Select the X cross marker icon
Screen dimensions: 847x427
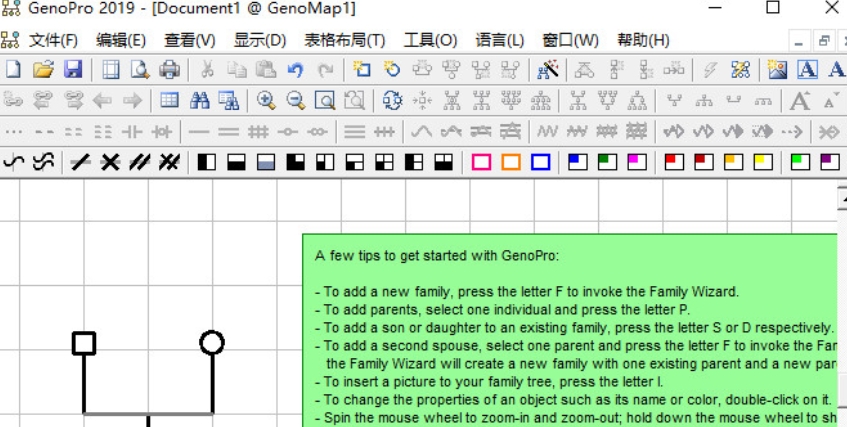tap(110, 162)
